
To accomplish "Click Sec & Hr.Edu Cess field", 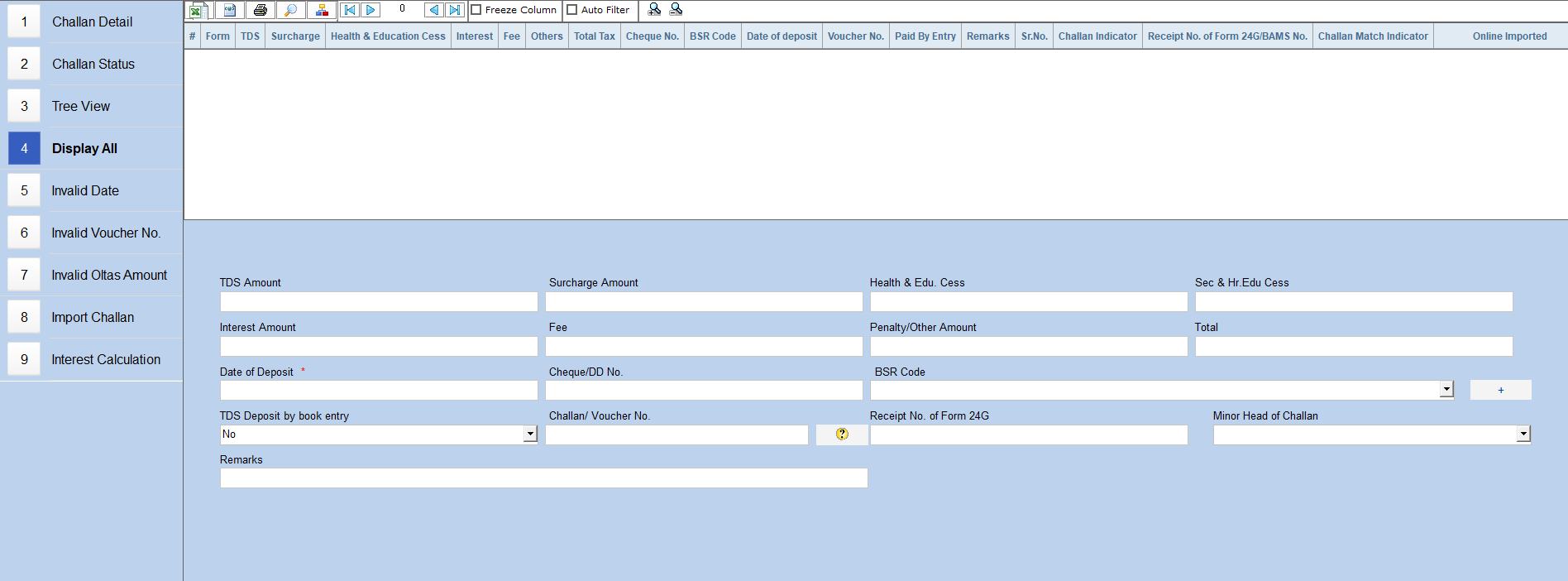I will (1354, 301).
